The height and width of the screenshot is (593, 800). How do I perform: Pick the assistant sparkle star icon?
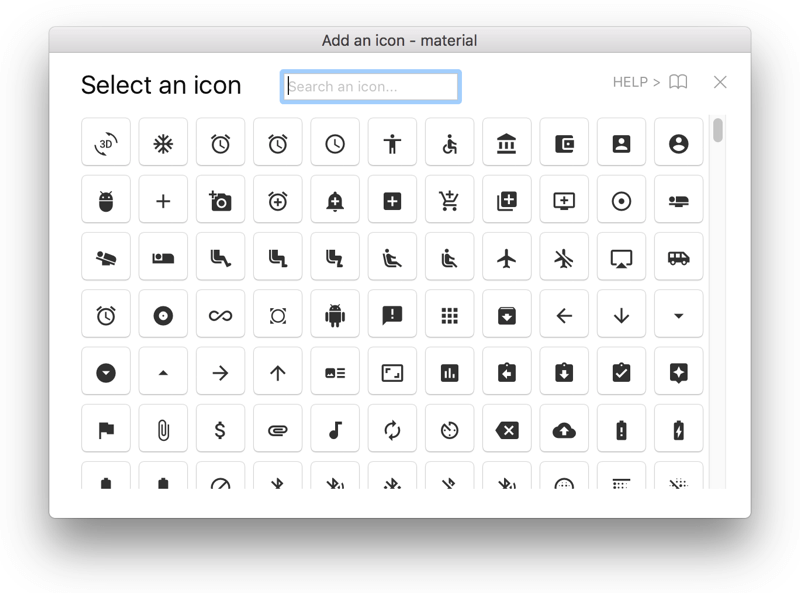coord(679,371)
